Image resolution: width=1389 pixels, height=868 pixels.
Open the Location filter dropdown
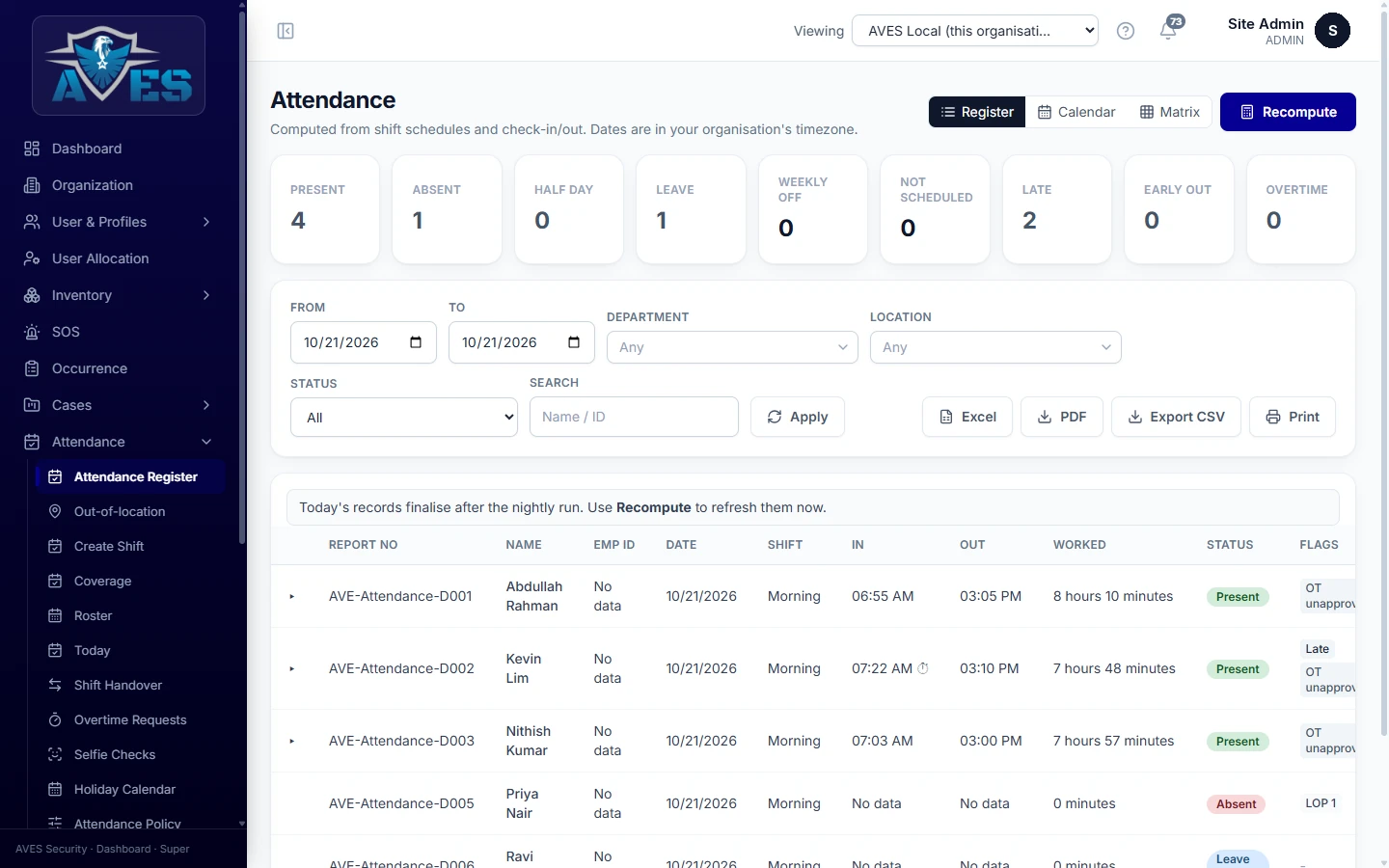pos(995,347)
